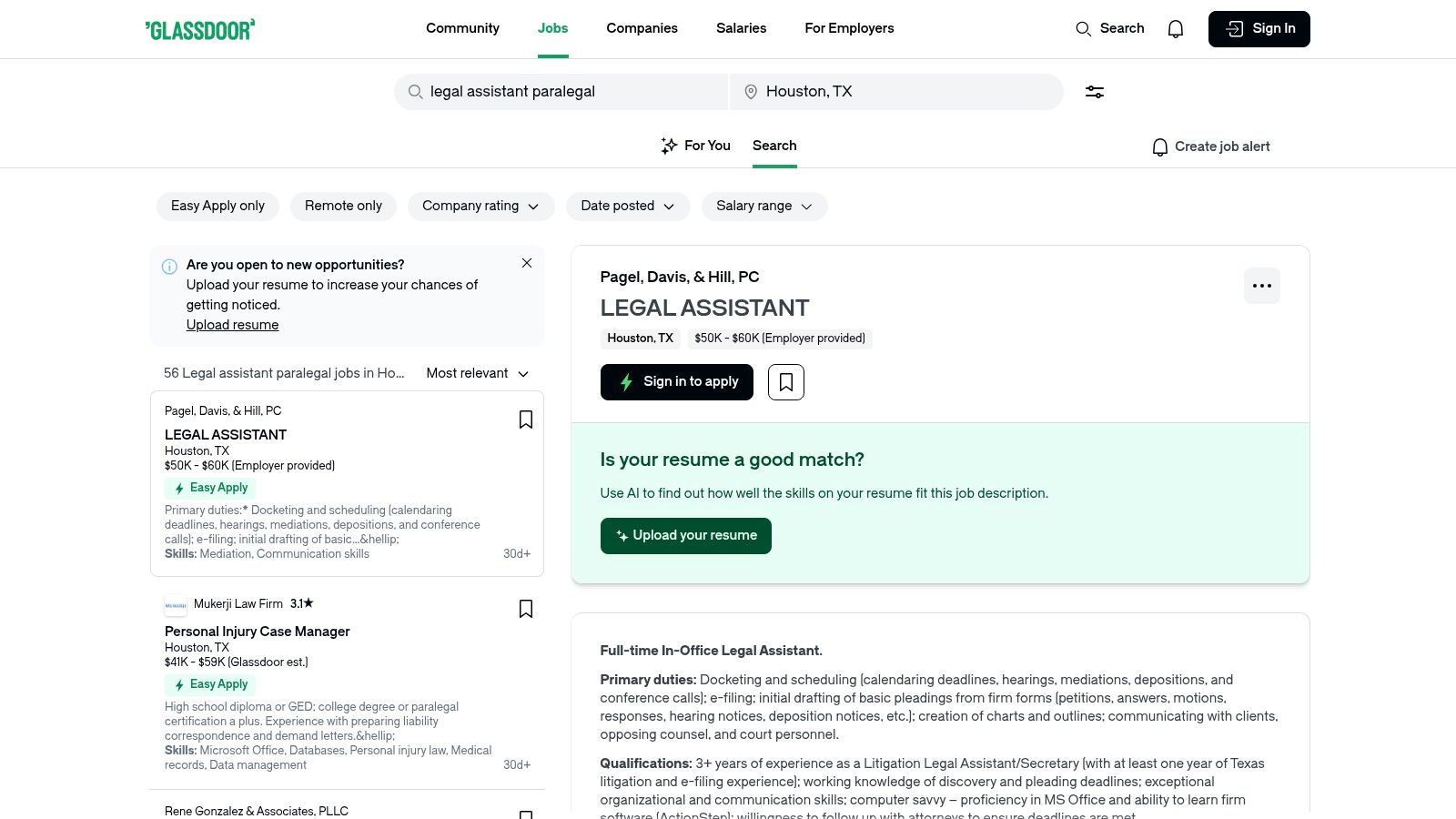Image resolution: width=1456 pixels, height=819 pixels.
Task: Save the LEGAL ASSISTANT job with the bookmark toggle
Action: [526, 419]
